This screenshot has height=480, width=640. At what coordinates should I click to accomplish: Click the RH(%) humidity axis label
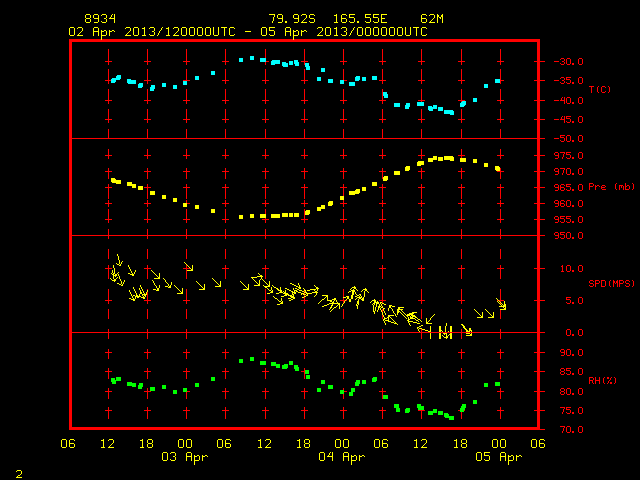coord(602,380)
